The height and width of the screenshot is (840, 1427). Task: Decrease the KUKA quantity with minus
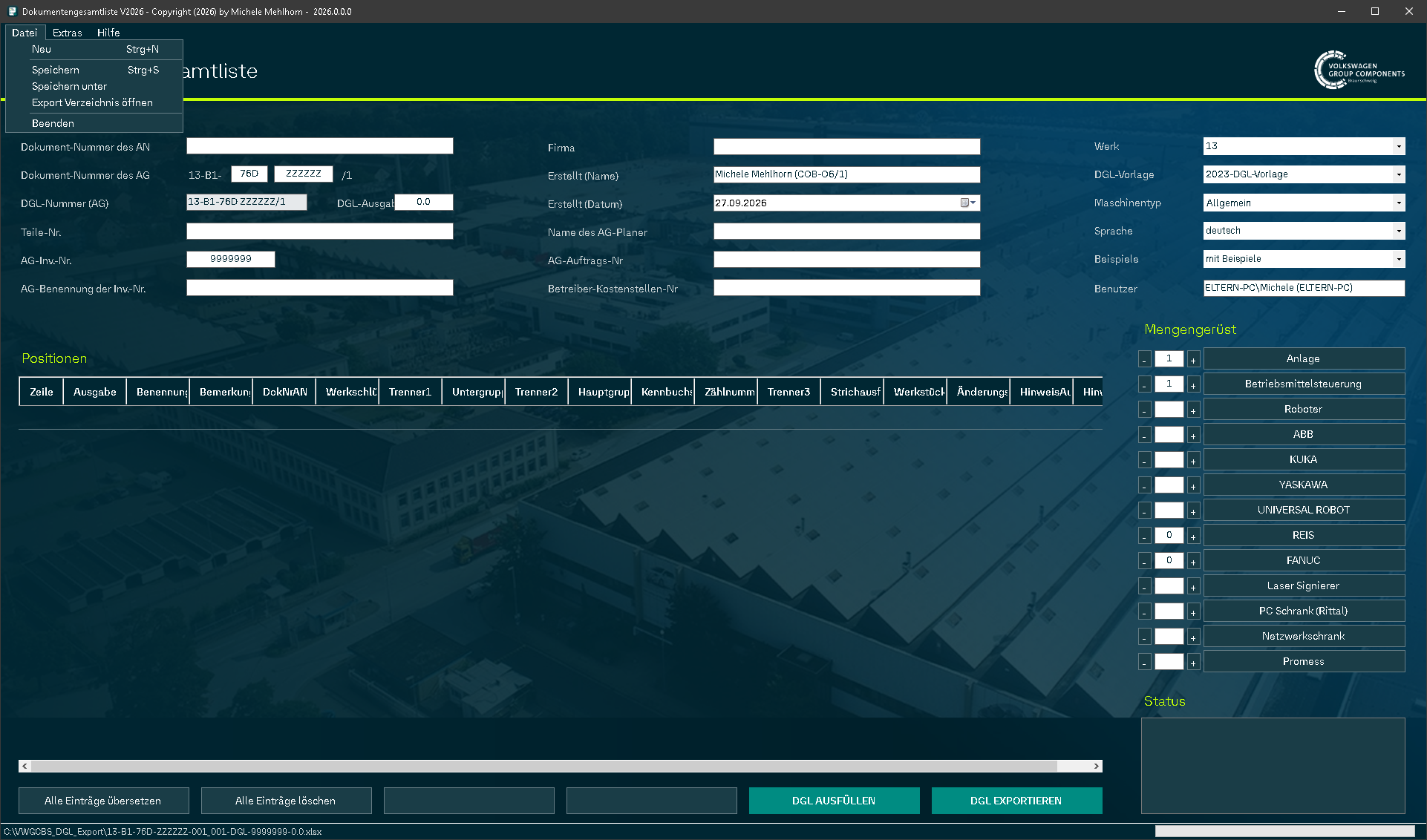(1145, 461)
